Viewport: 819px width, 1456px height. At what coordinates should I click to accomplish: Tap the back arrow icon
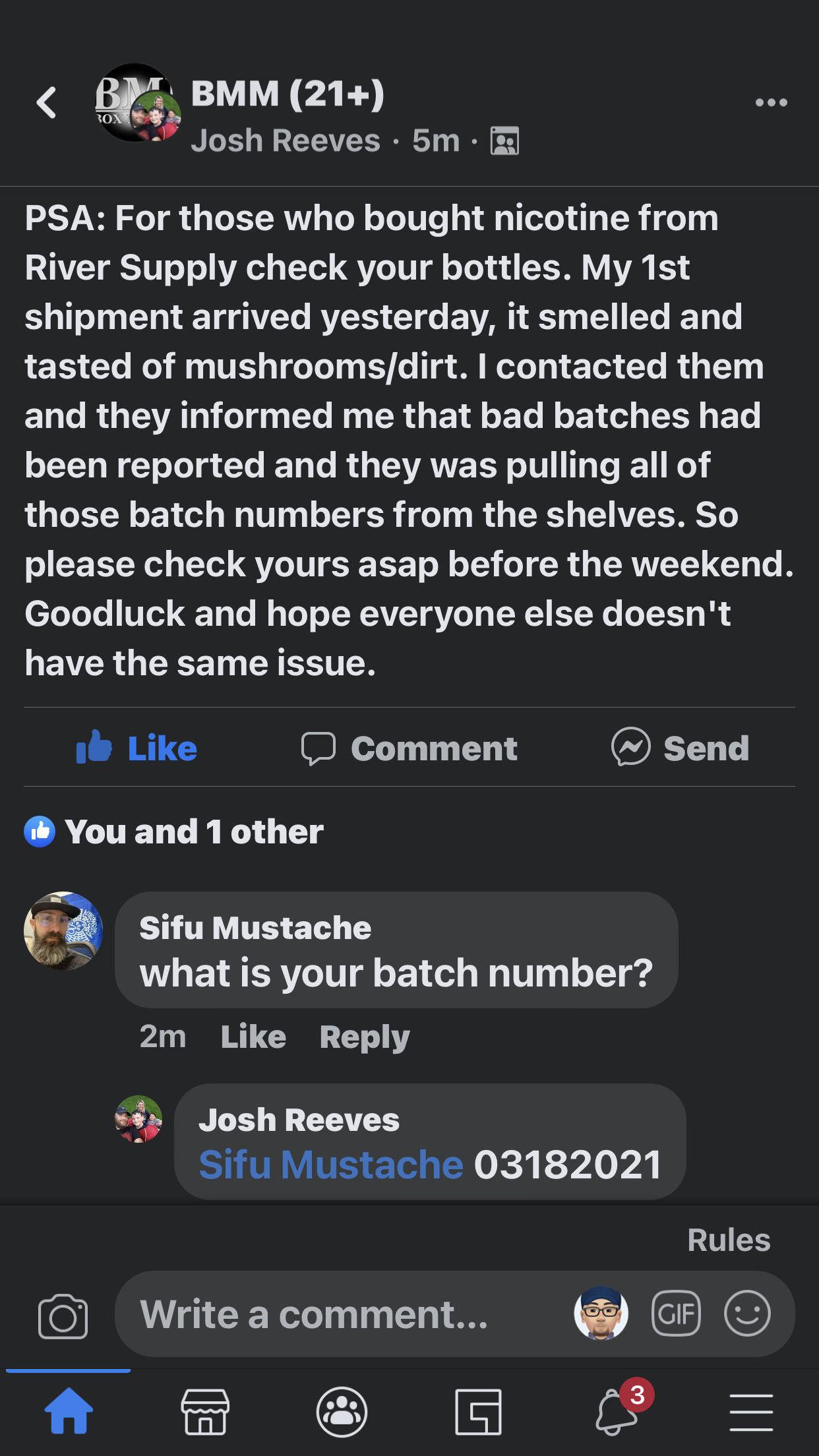[x=46, y=103]
